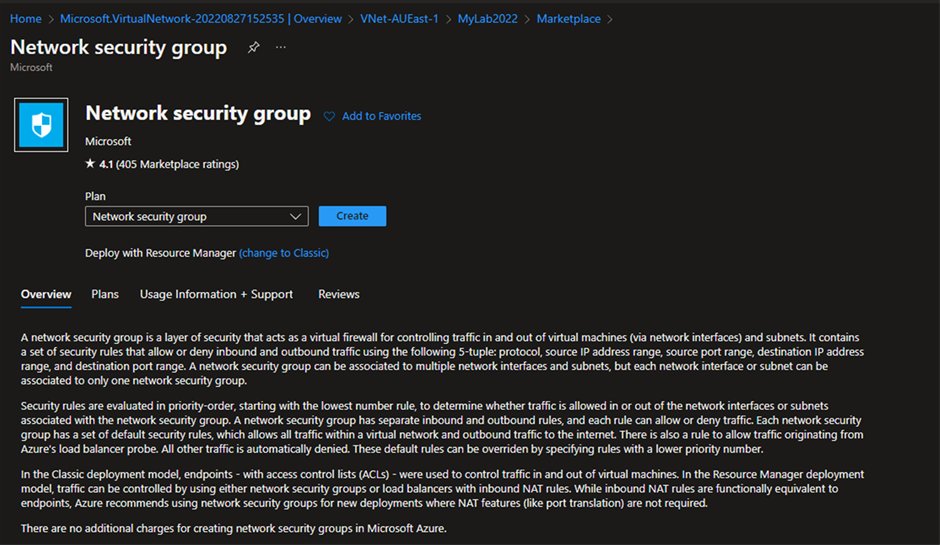Click the page title 'Network security group'
This screenshot has height=545, width=940.
point(119,47)
